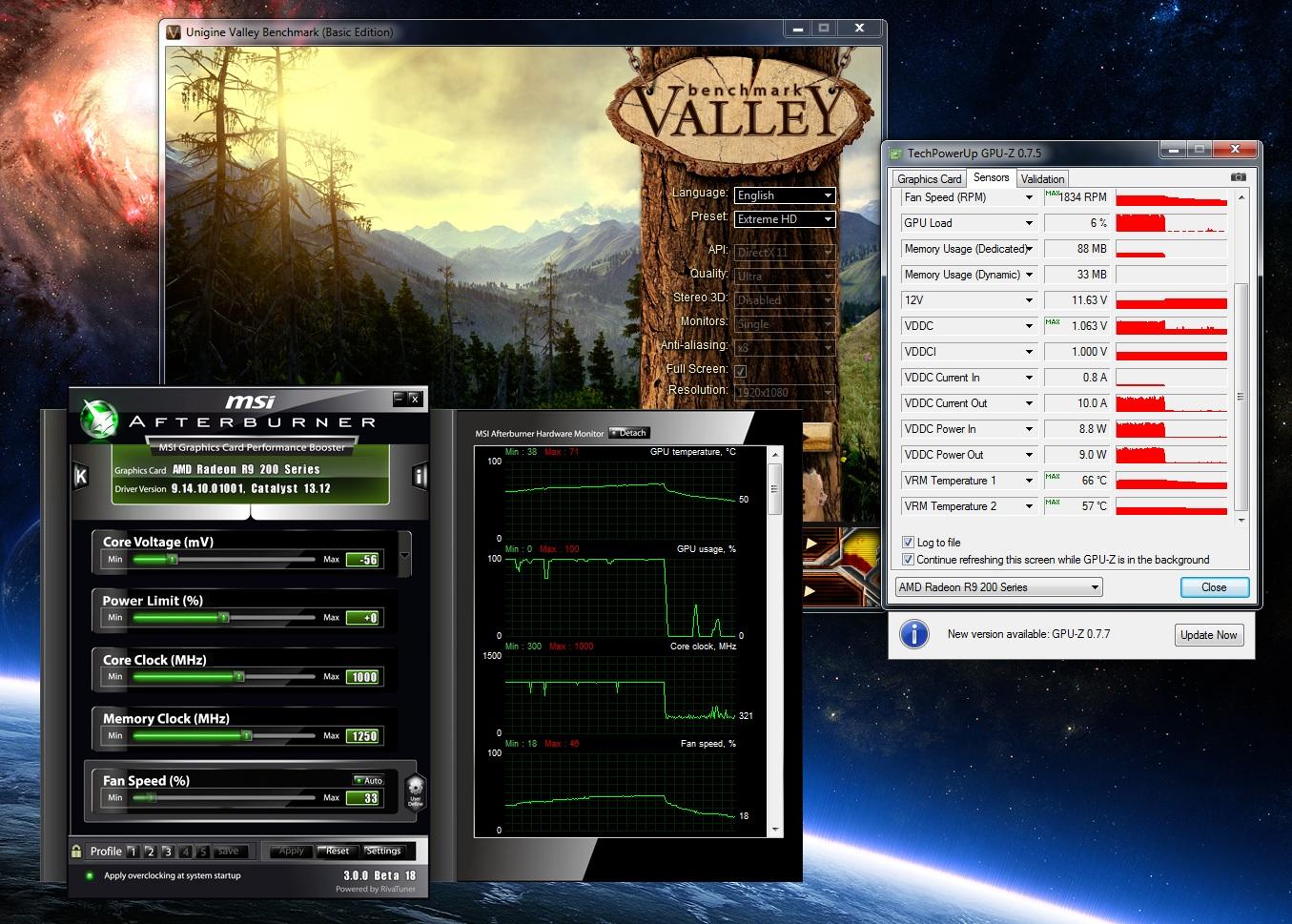Open the Afterburner info i button

(x=420, y=476)
